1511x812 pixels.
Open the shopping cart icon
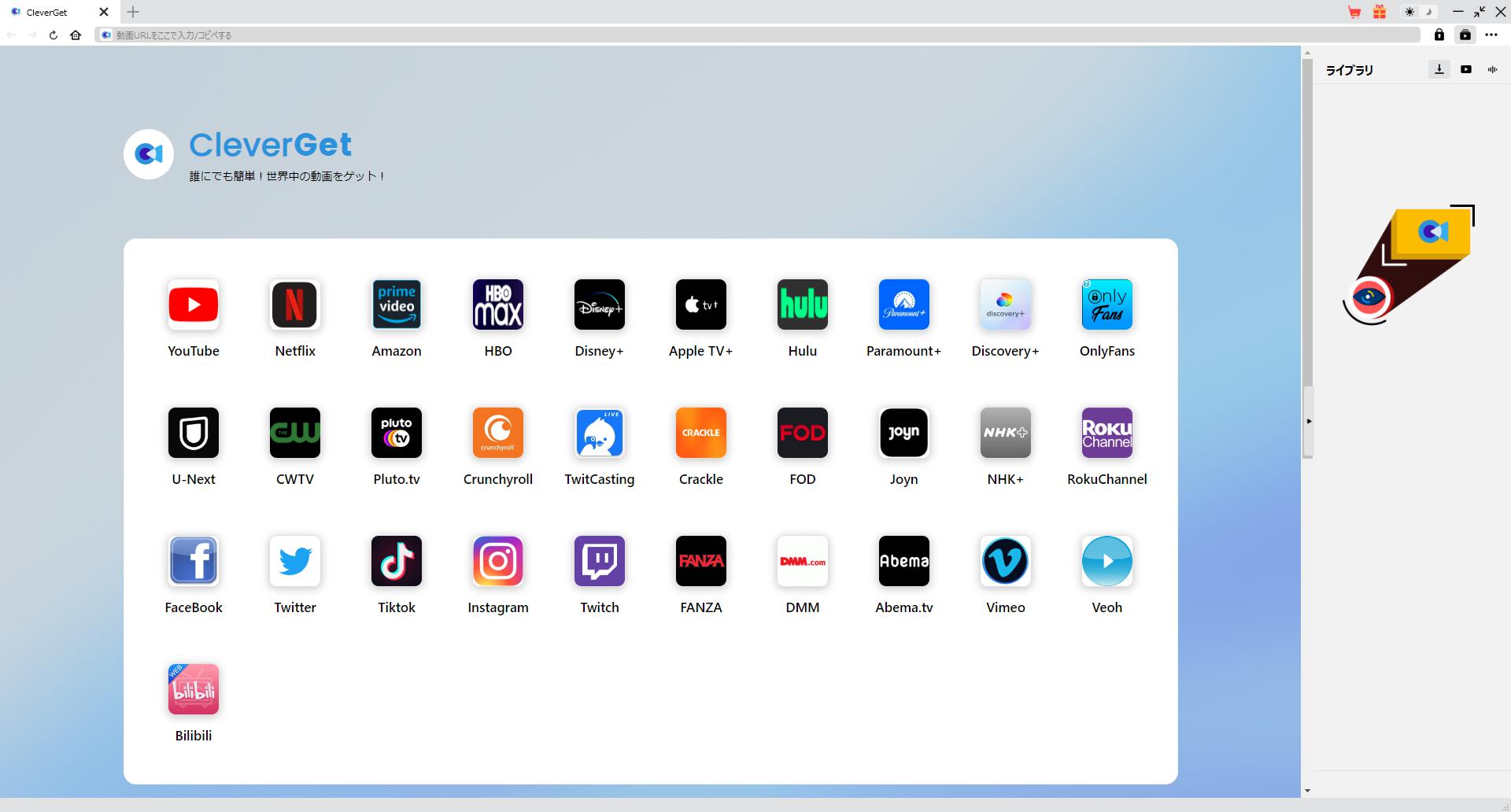(x=1354, y=12)
